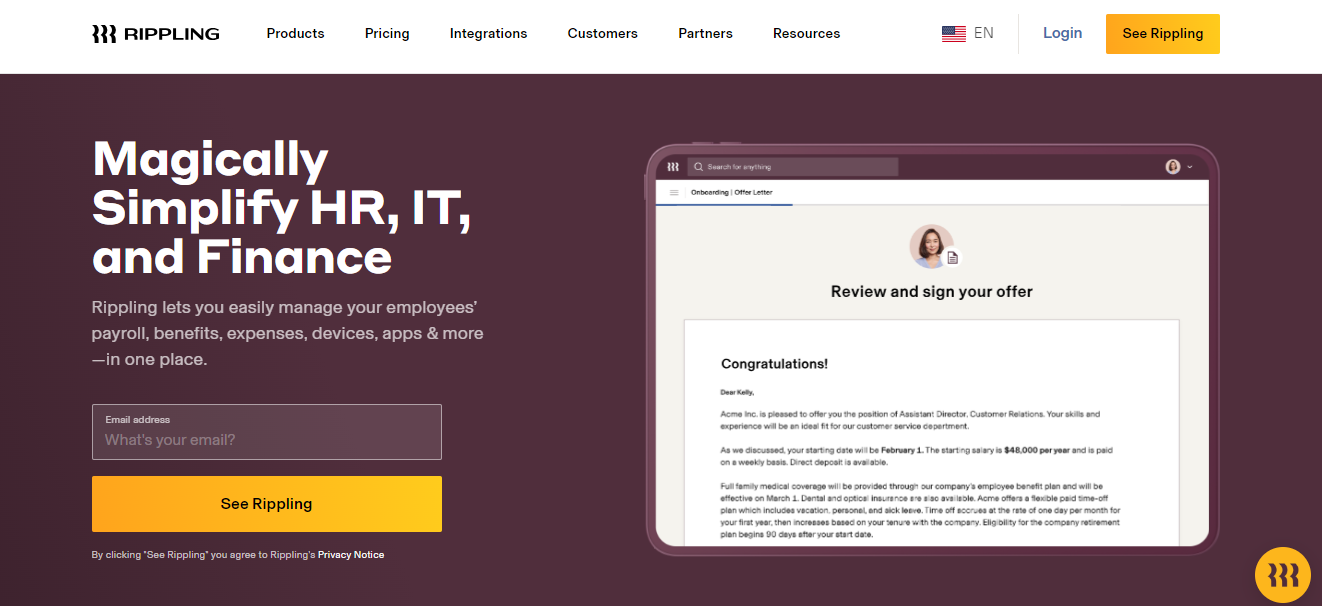Click the Rippling logo in the header
The height and width of the screenshot is (606, 1322).
pos(155,34)
